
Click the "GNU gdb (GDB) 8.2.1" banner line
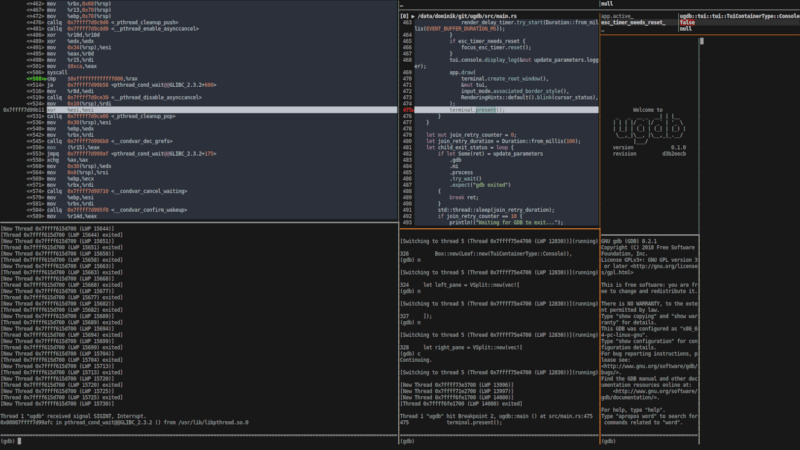(629, 241)
